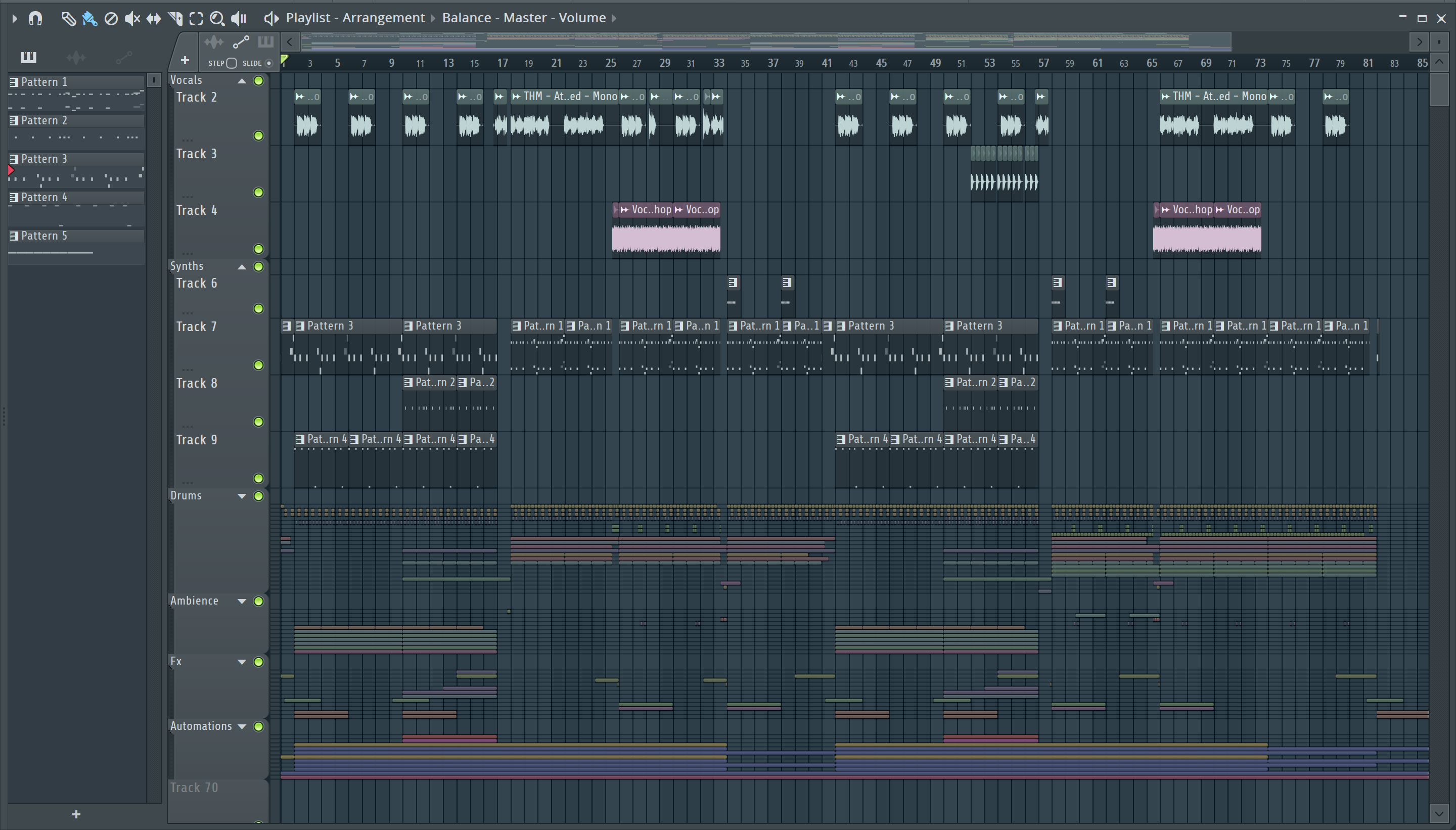Expand the Automations track group
The image size is (1456, 830).
tap(242, 727)
